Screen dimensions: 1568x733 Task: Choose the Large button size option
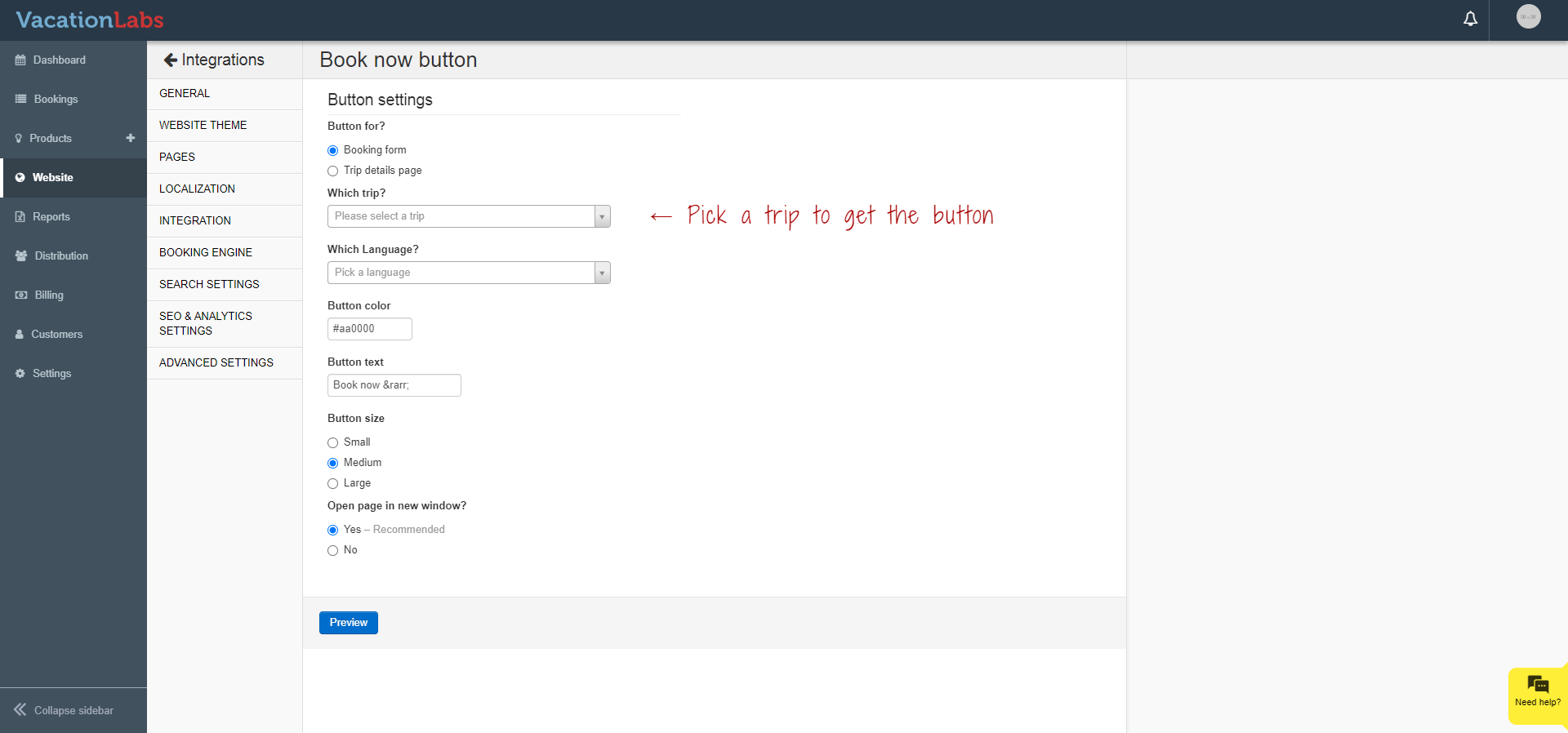(x=332, y=483)
